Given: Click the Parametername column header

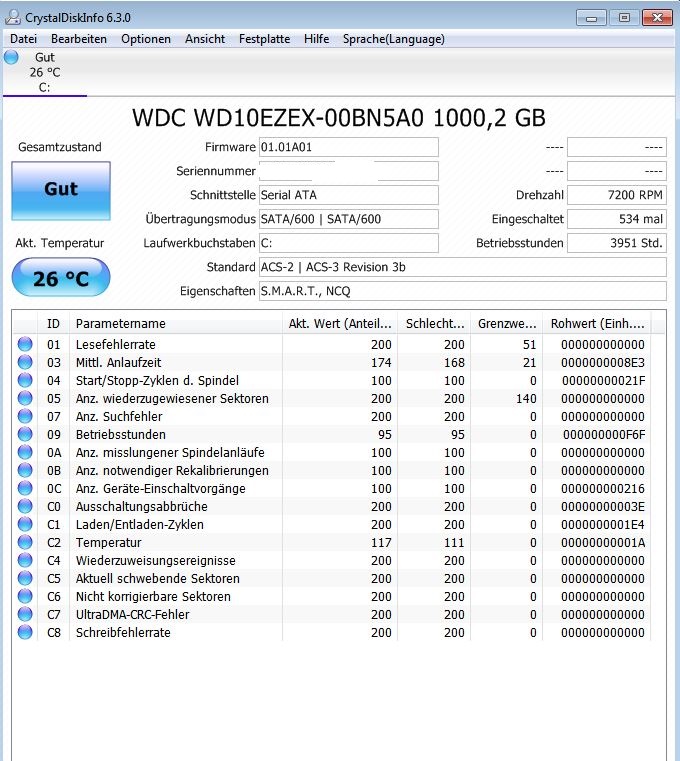Looking at the screenshot, I should (176, 324).
